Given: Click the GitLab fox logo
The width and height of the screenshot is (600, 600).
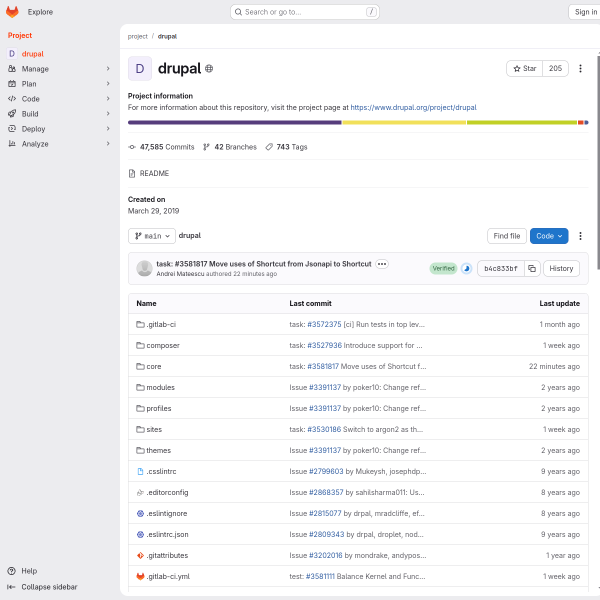Looking at the screenshot, I should coord(14,12).
